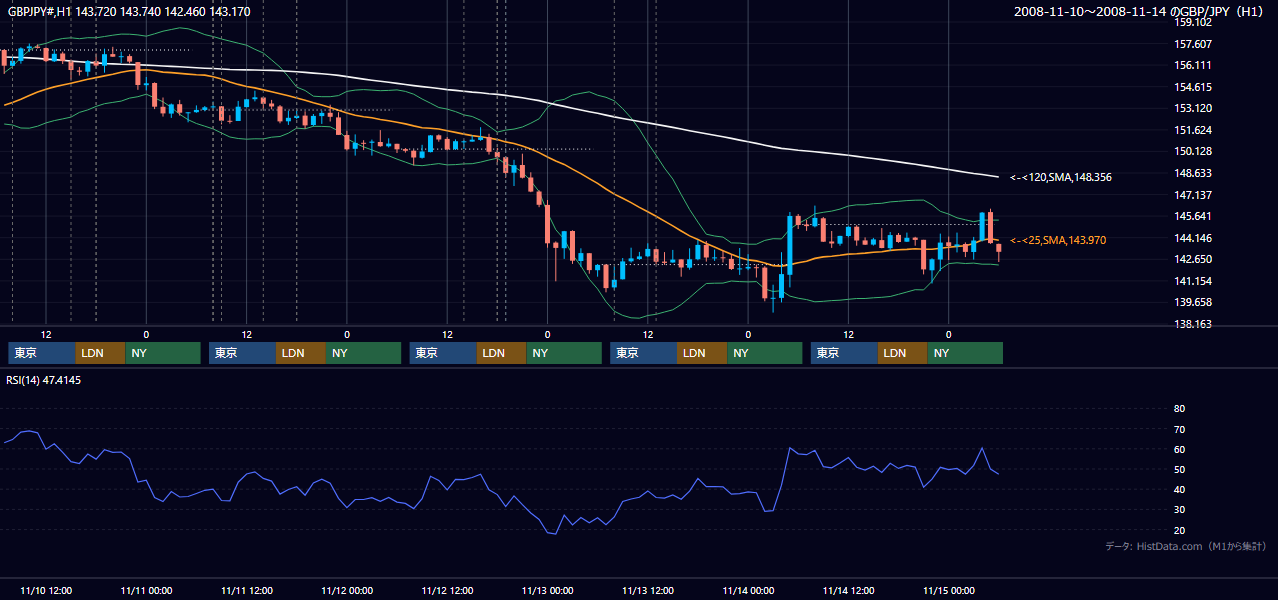
Task: Click price axis value 150.128
Action: pyautogui.click(x=1194, y=151)
